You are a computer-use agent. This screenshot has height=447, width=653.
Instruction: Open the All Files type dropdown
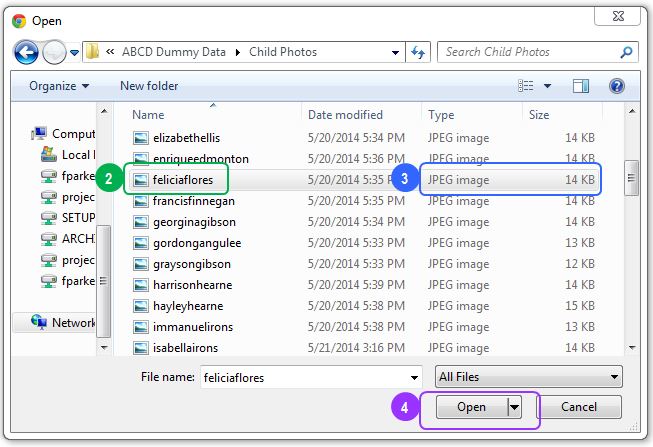point(529,377)
